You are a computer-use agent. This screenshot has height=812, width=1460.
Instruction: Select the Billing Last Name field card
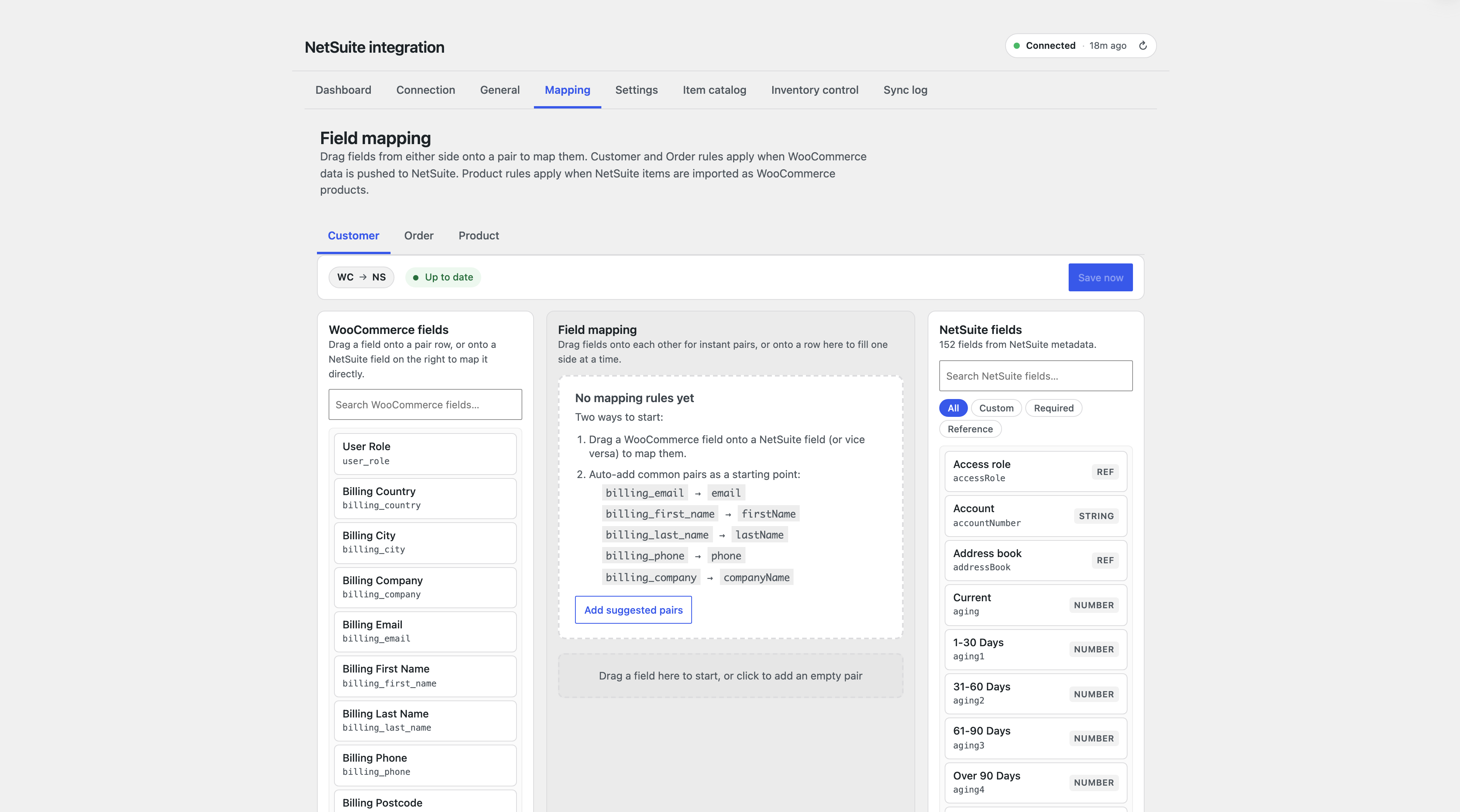click(x=425, y=720)
